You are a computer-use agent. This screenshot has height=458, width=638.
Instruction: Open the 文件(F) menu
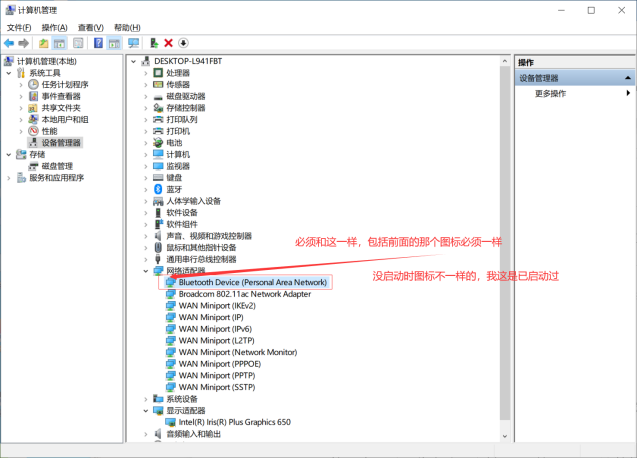[19, 28]
